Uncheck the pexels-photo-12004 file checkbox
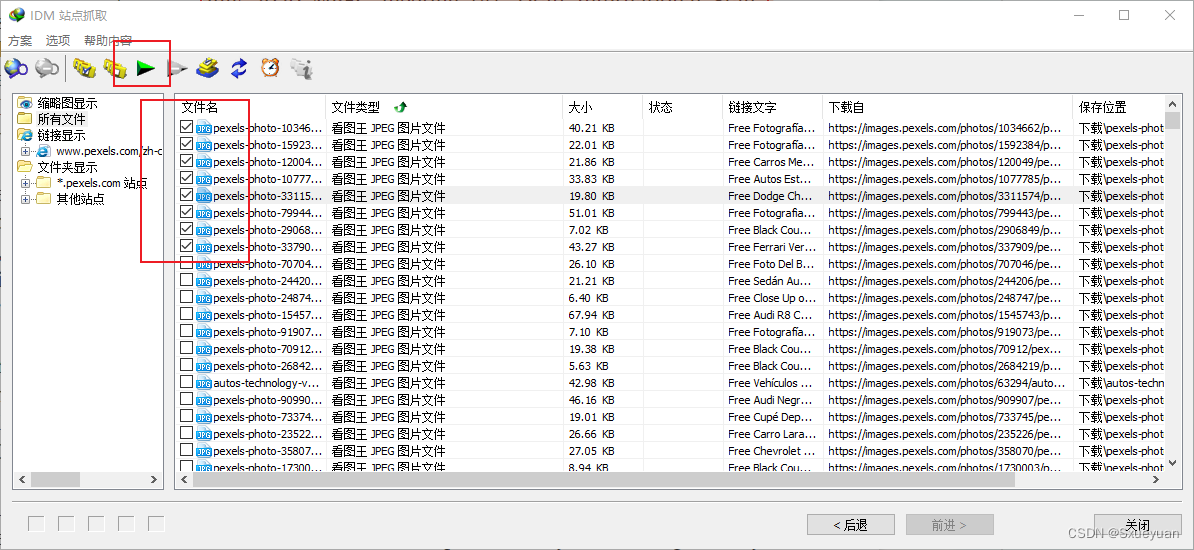 coord(187,161)
